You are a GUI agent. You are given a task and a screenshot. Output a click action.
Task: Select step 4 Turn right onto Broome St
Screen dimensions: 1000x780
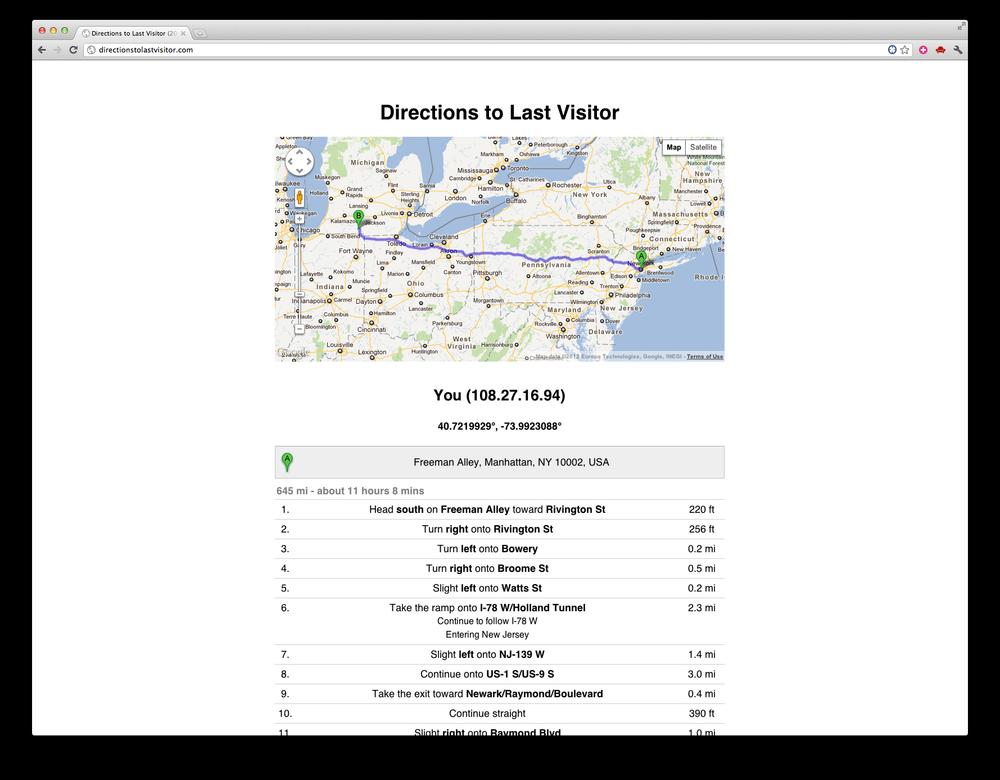[499, 569]
